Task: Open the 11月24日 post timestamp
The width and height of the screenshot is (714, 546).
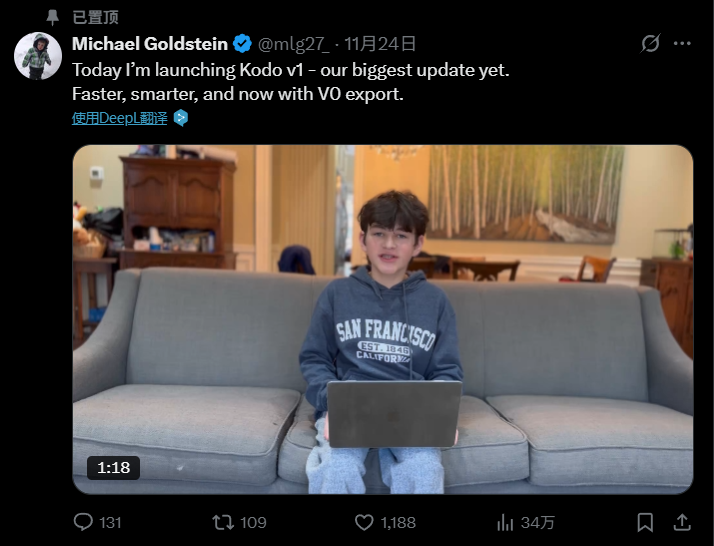Action: (381, 44)
